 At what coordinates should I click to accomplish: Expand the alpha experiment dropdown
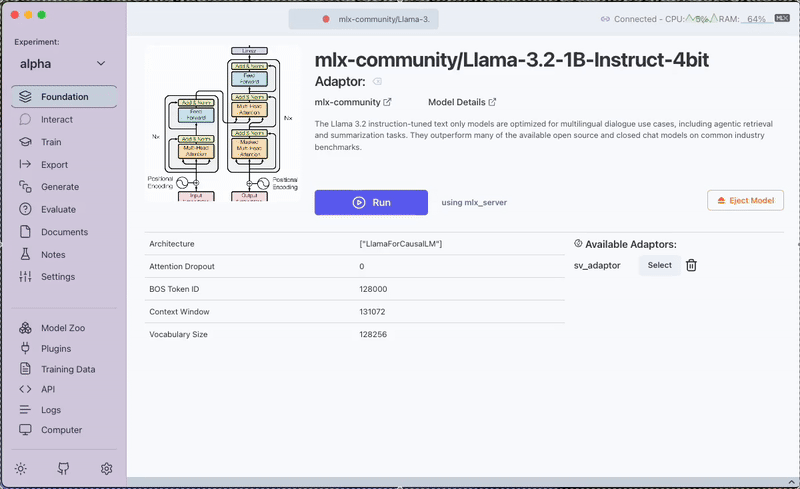pos(100,64)
